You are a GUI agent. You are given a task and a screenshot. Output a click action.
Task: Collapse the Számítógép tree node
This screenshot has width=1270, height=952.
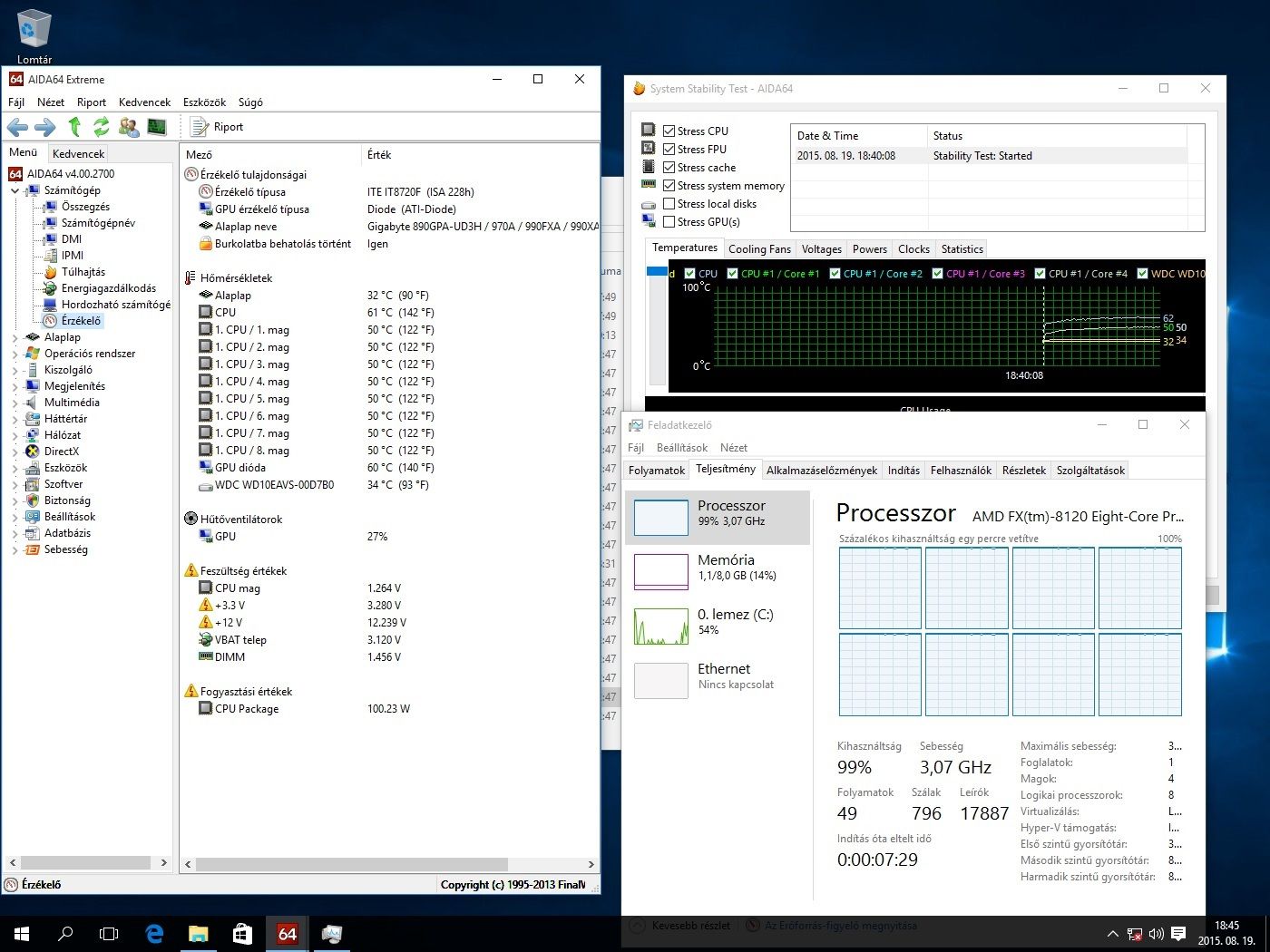15,190
